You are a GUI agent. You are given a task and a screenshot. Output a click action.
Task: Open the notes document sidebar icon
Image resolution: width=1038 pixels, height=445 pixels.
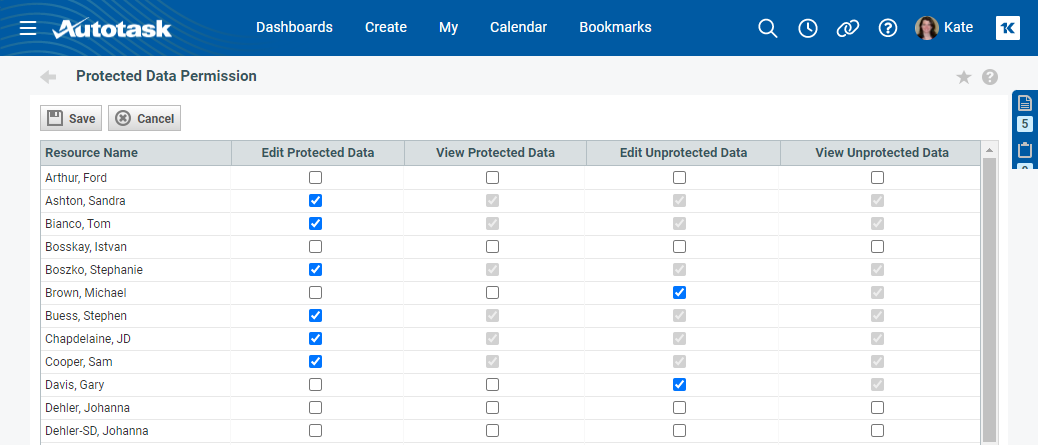(1025, 103)
